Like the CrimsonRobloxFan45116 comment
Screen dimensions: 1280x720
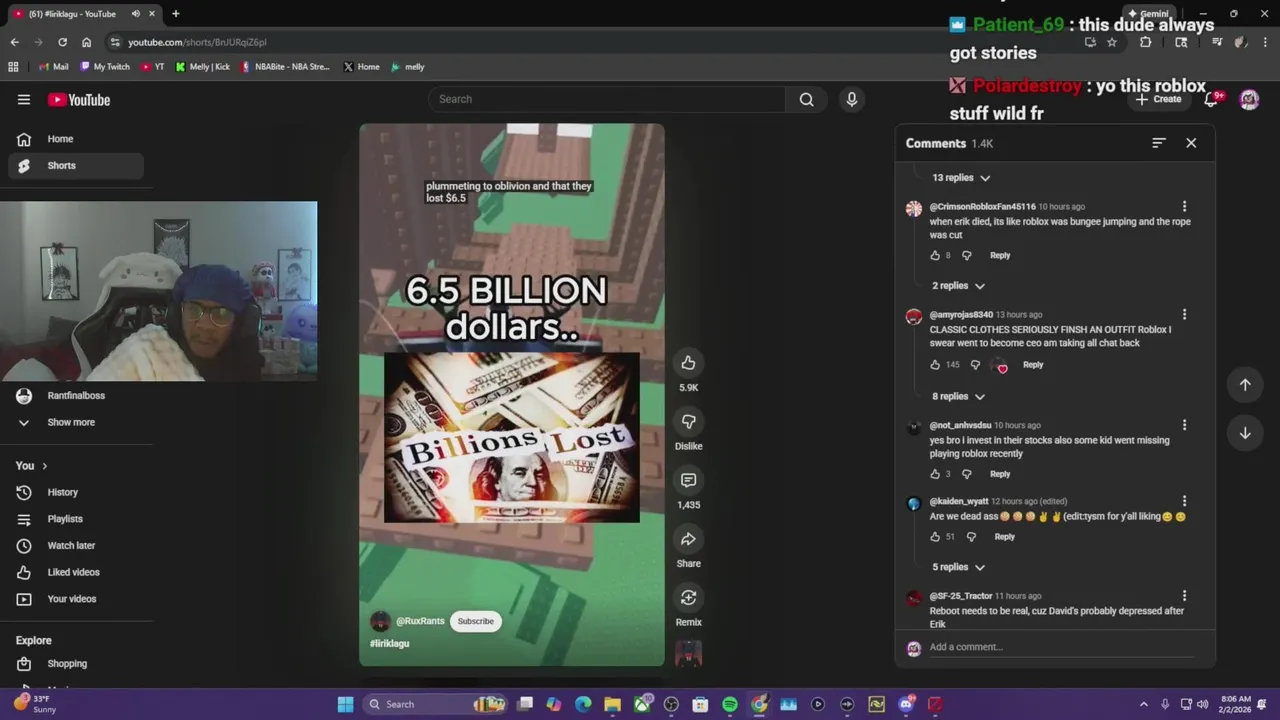coord(935,255)
